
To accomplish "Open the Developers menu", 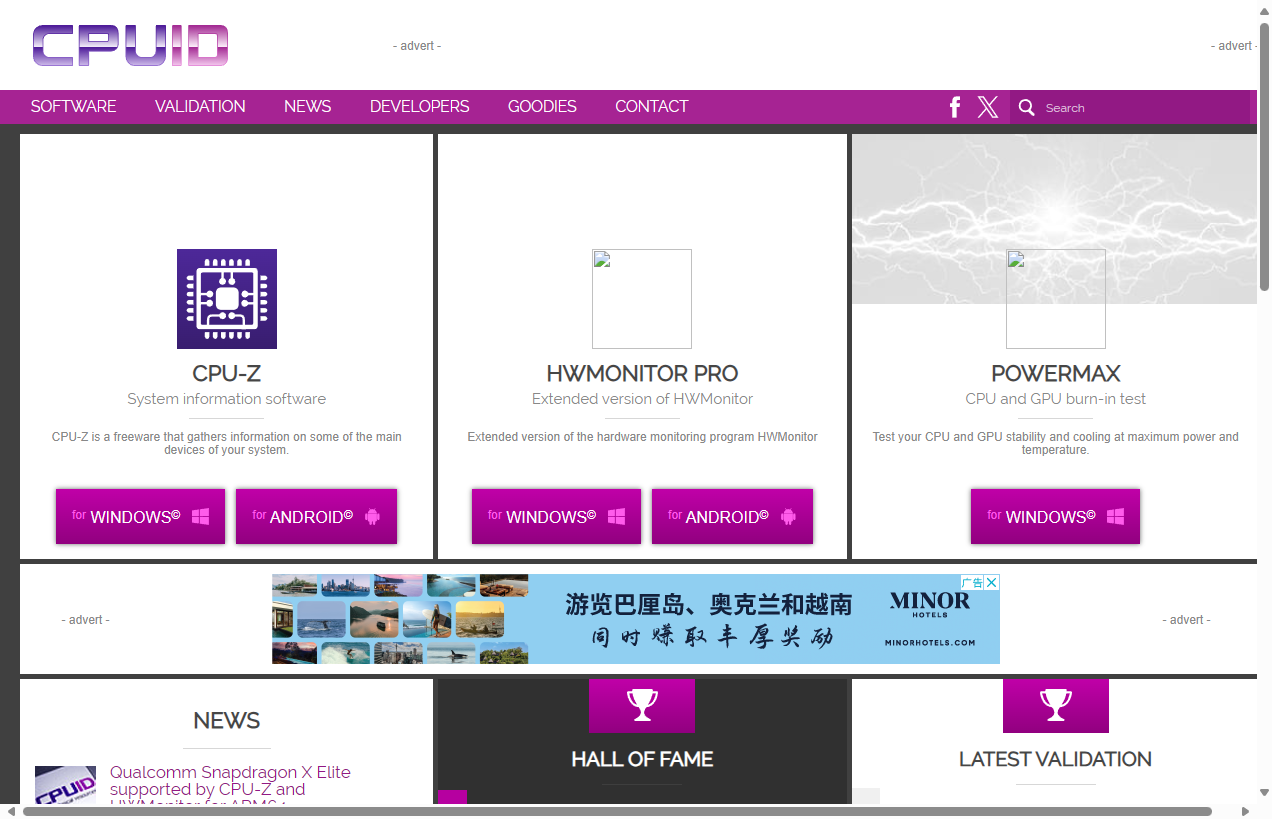I will pyautogui.click(x=419, y=106).
